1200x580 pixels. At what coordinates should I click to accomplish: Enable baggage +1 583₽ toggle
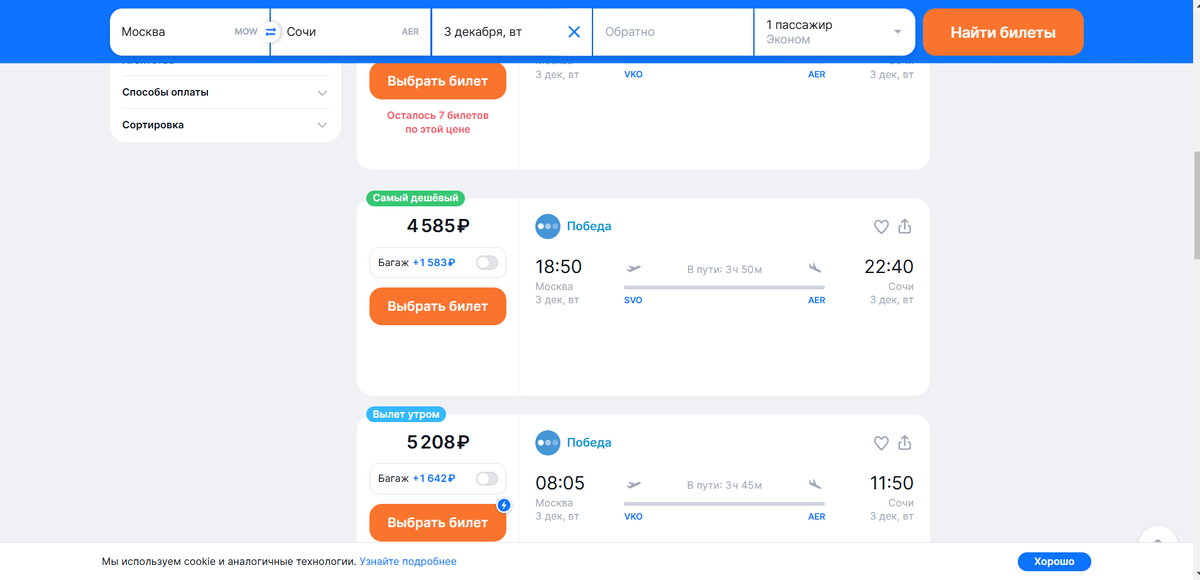(x=487, y=263)
